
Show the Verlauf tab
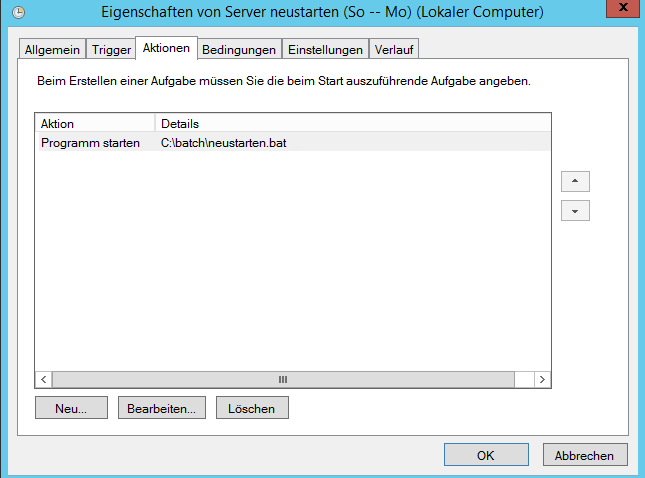point(394,50)
